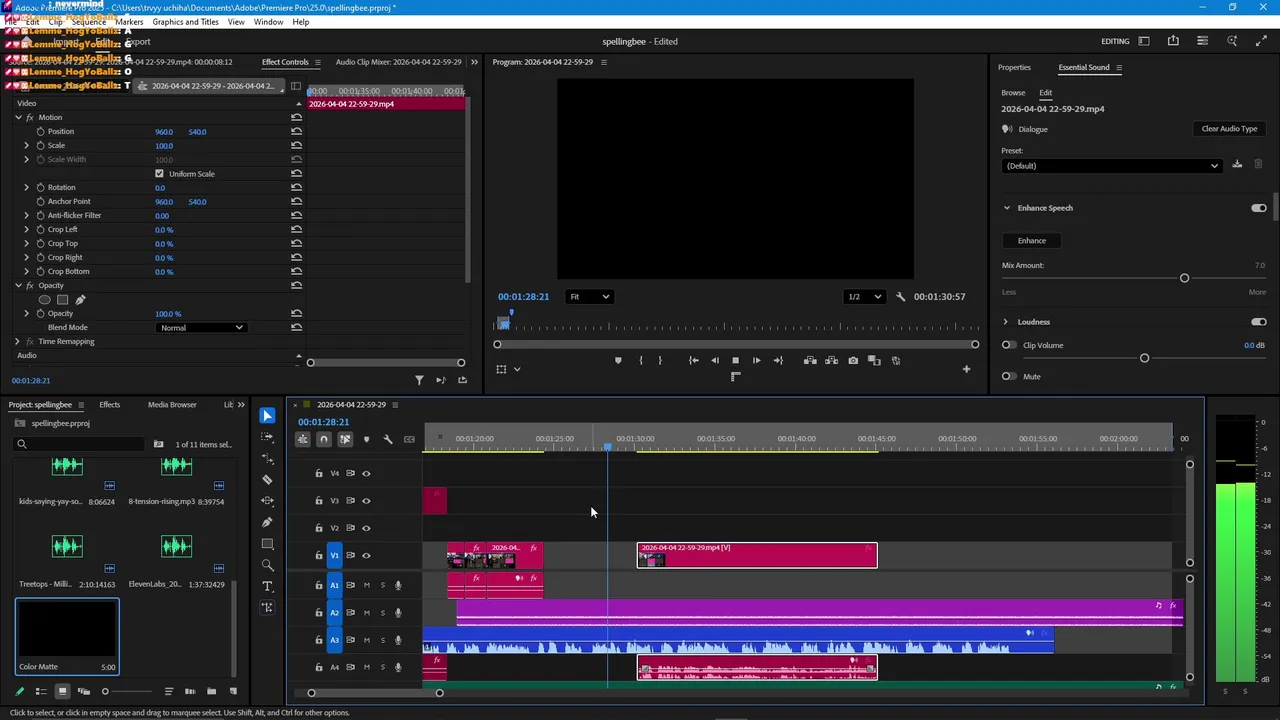Image resolution: width=1280 pixels, height=720 pixels.
Task: Click the Lift button in Program monitor
Action: (x=810, y=360)
